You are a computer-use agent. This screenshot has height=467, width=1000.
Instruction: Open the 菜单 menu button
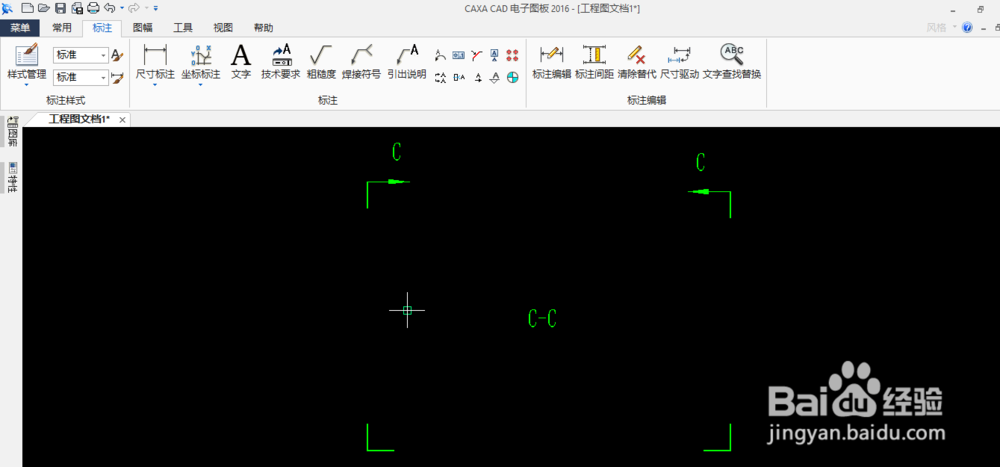tap(20, 28)
